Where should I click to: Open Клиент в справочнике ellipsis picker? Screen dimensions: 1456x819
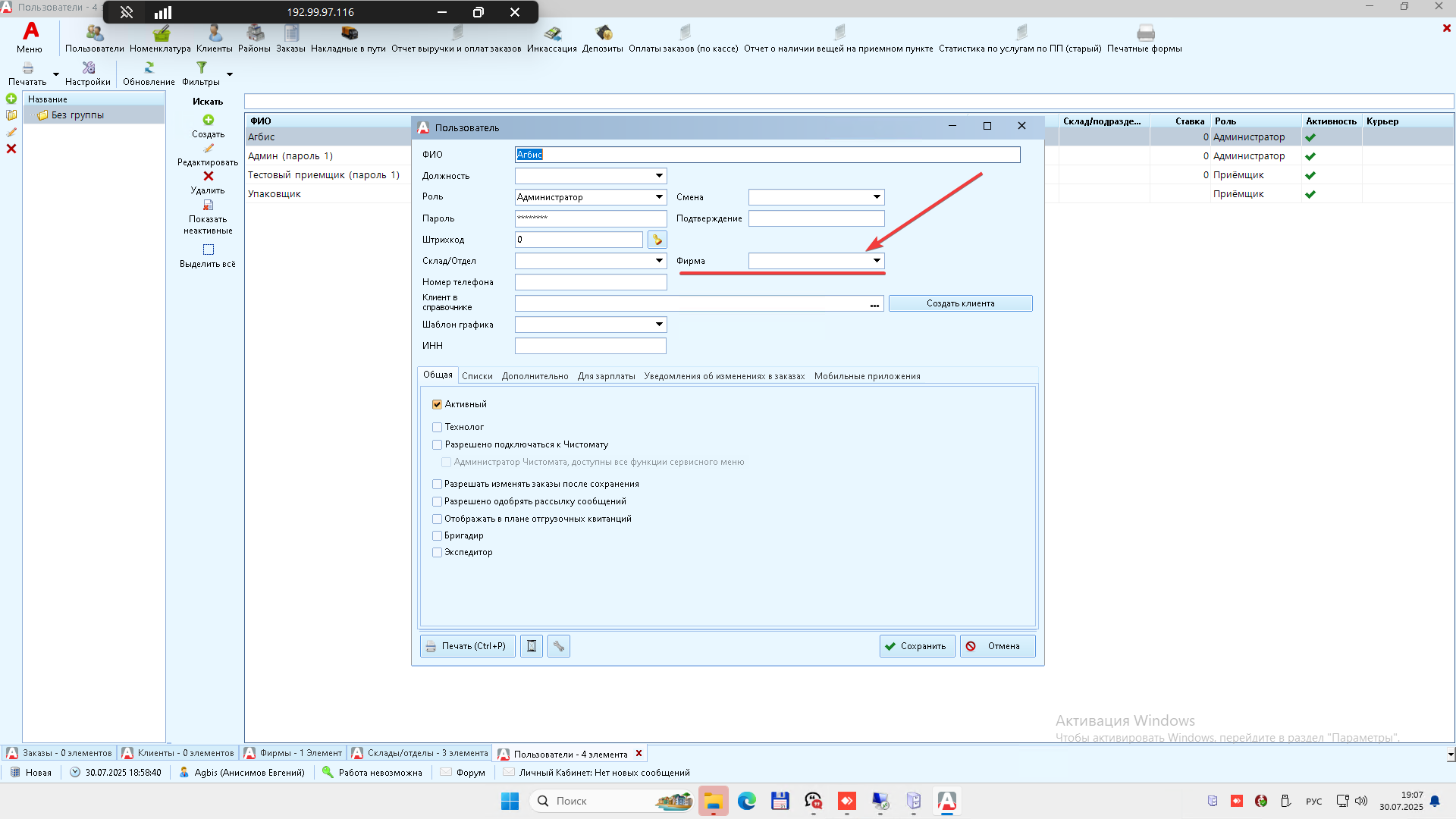[874, 304]
